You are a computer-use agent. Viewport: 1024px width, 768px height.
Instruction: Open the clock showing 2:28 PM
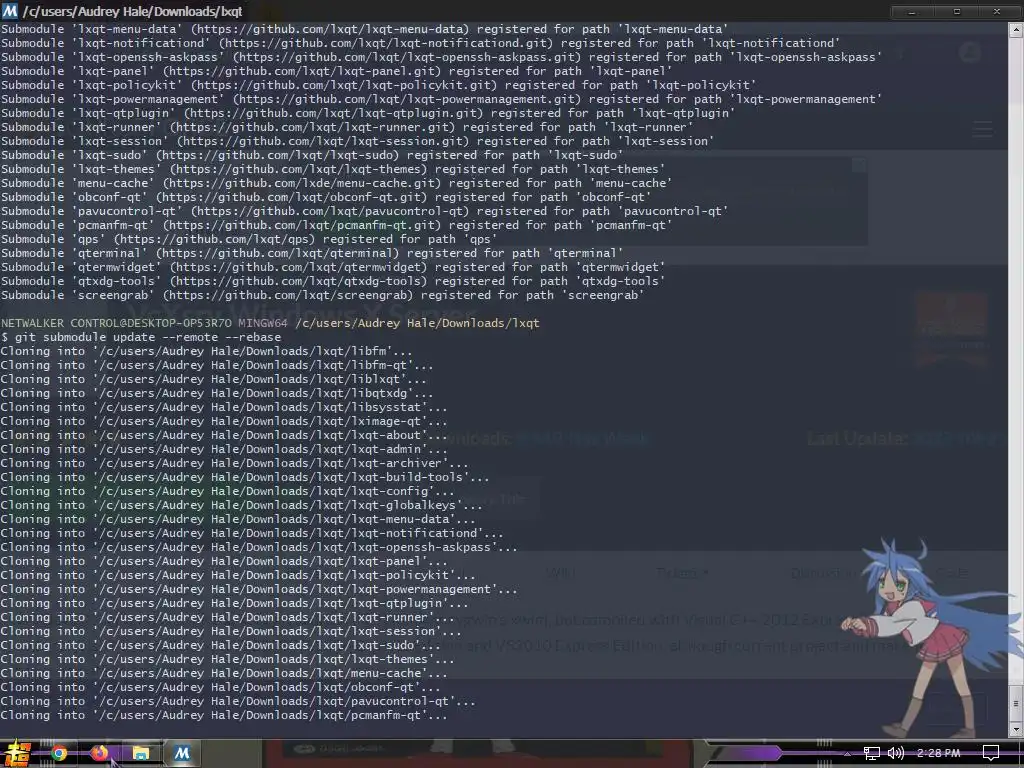(938, 753)
